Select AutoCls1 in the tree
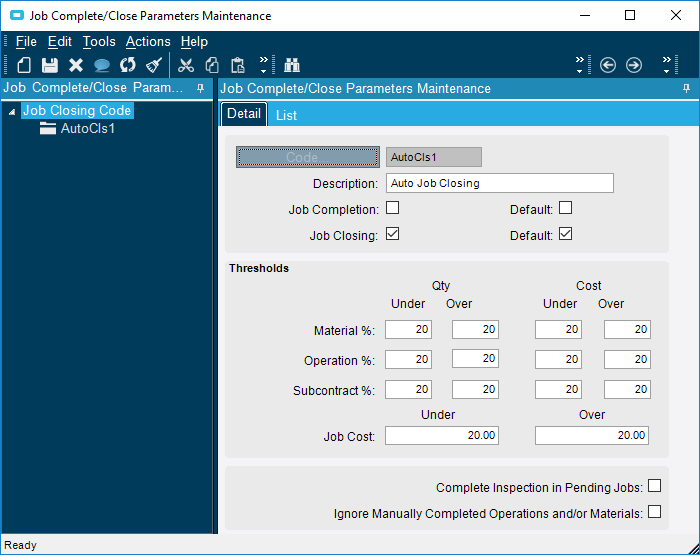 coord(88,129)
